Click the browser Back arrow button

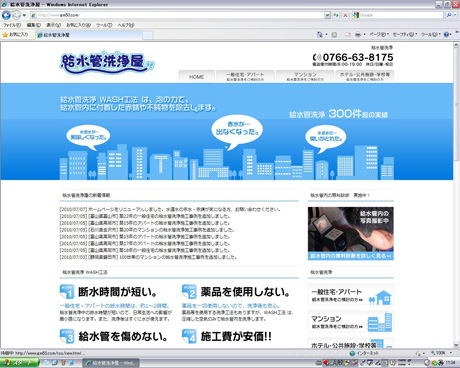click(x=6, y=15)
